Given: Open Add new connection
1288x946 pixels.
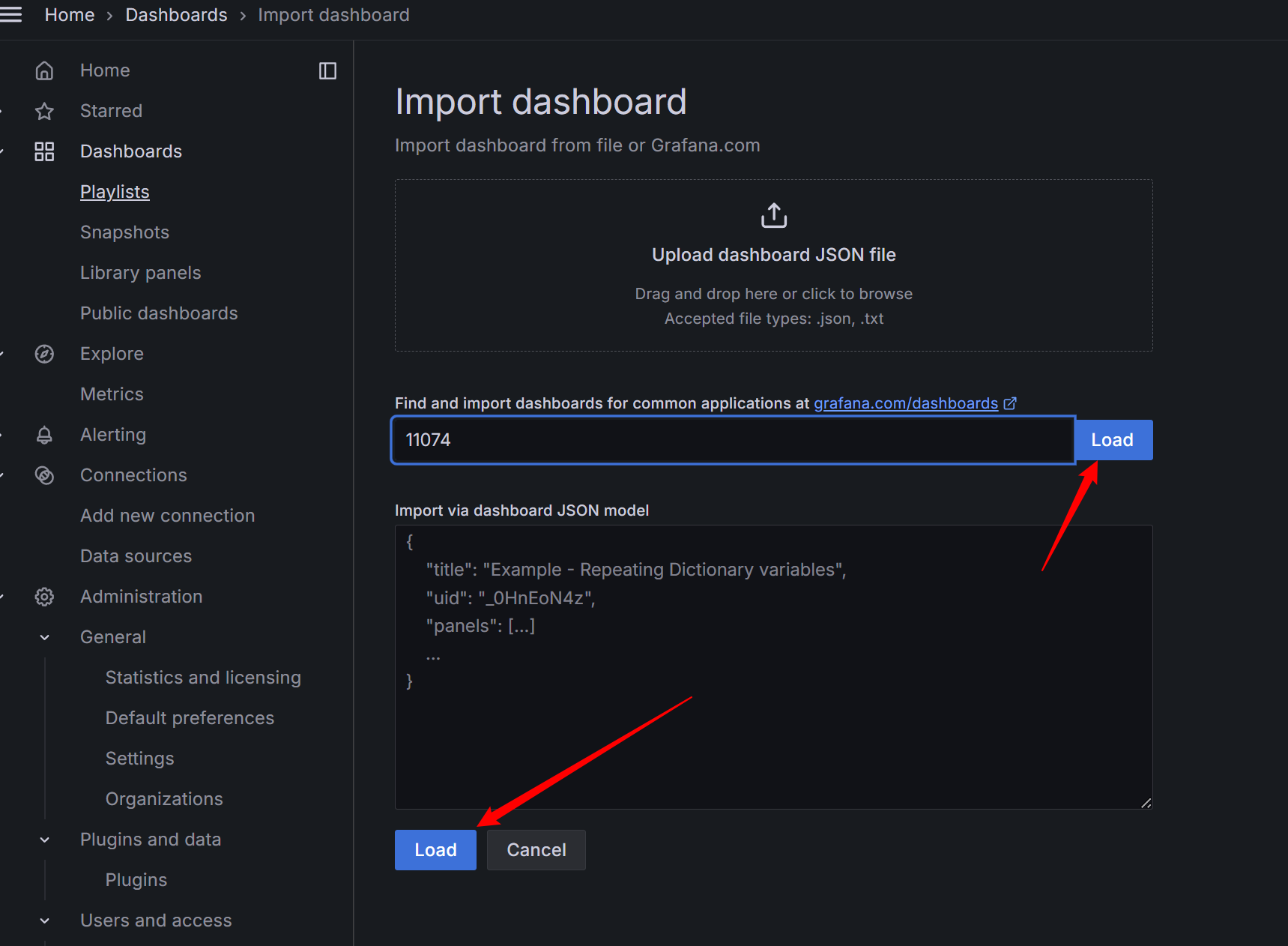Looking at the screenshot, I should pos(168,516).
